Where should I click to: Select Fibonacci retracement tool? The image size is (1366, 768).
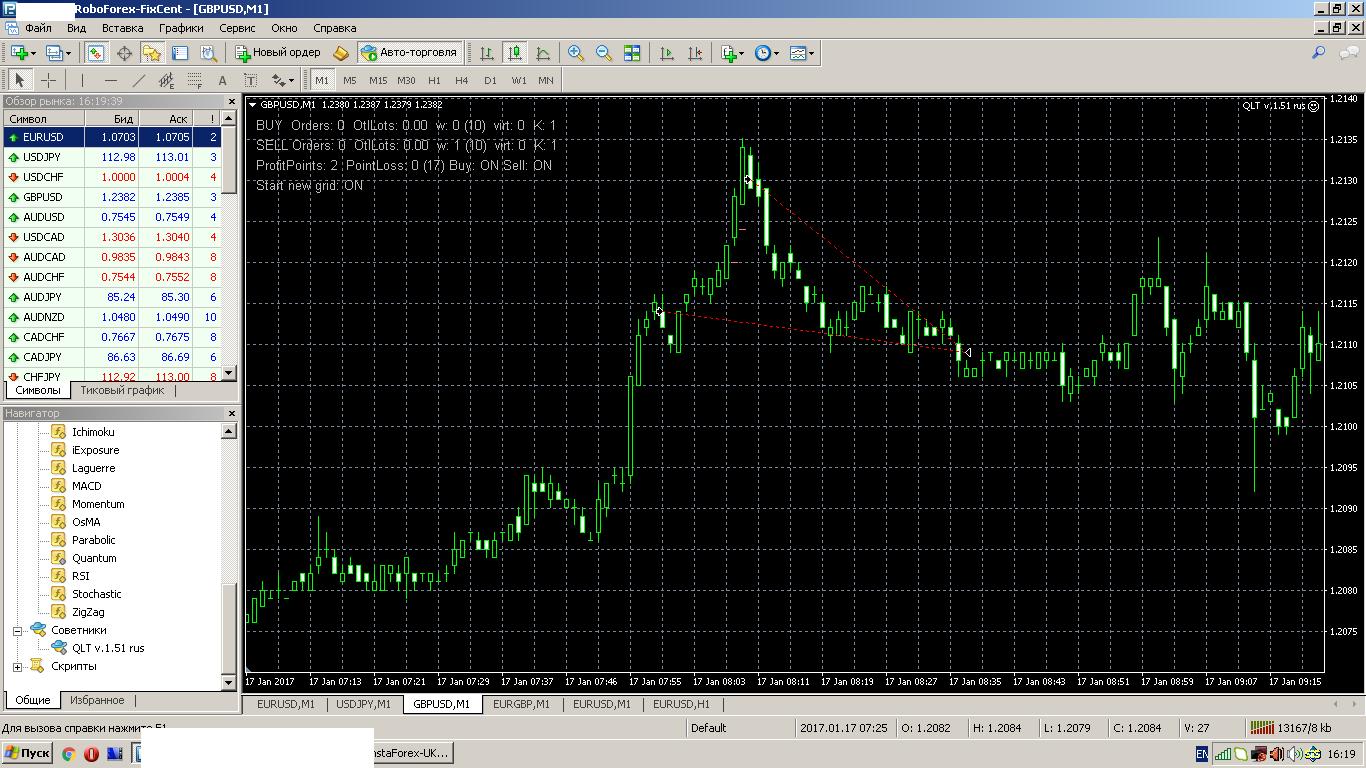point(194,80)
